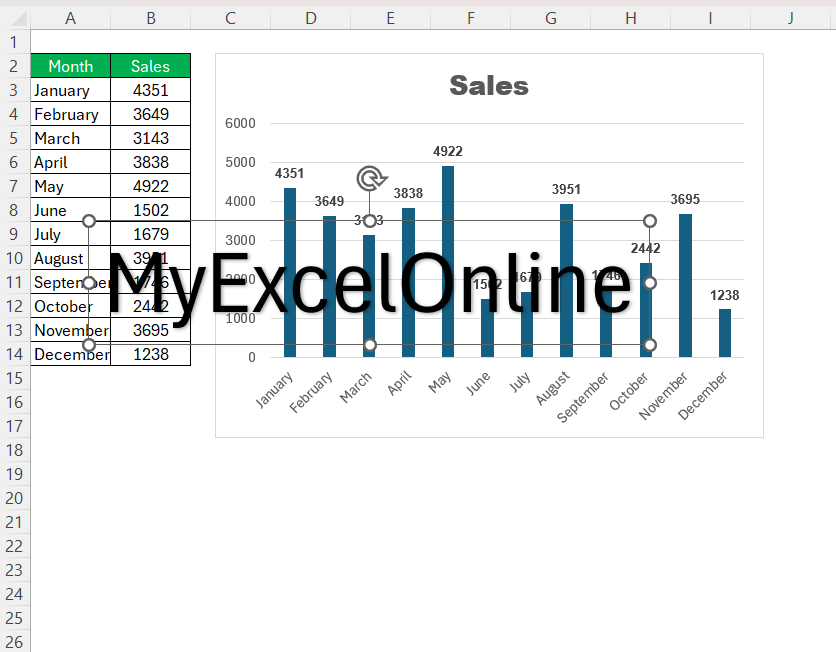
Task: Click the top-left resize handle of text box
Action: click(x=89, y=221)
